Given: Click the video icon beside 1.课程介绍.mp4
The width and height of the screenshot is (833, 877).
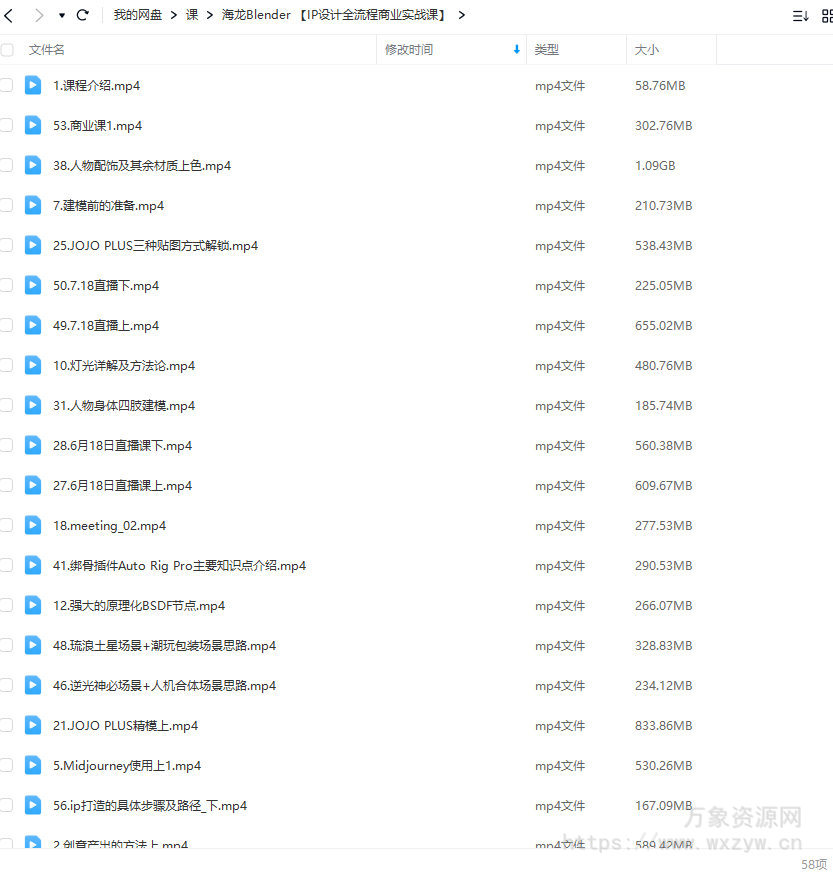Looking at the screenshot, I should [32, 86].
